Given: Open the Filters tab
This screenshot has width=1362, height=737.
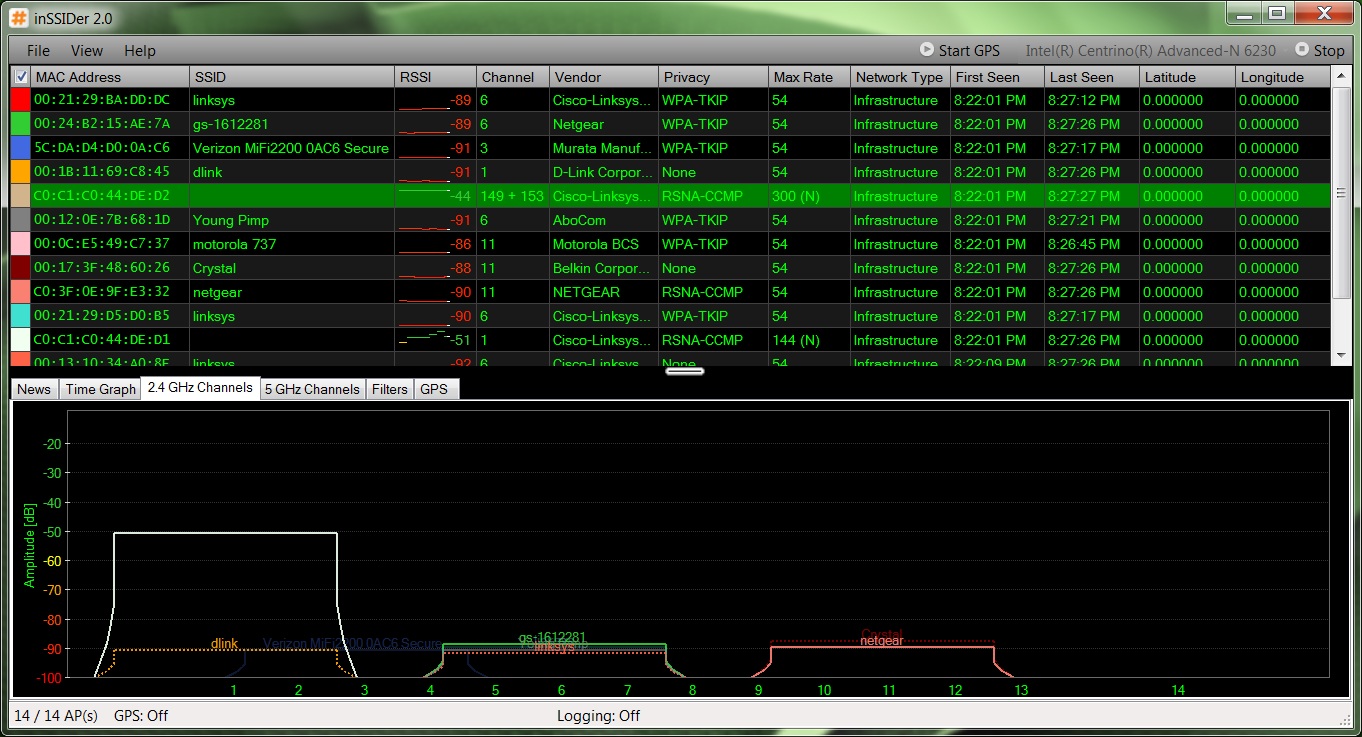Looking at the screenshot, I should coord(390,389).
